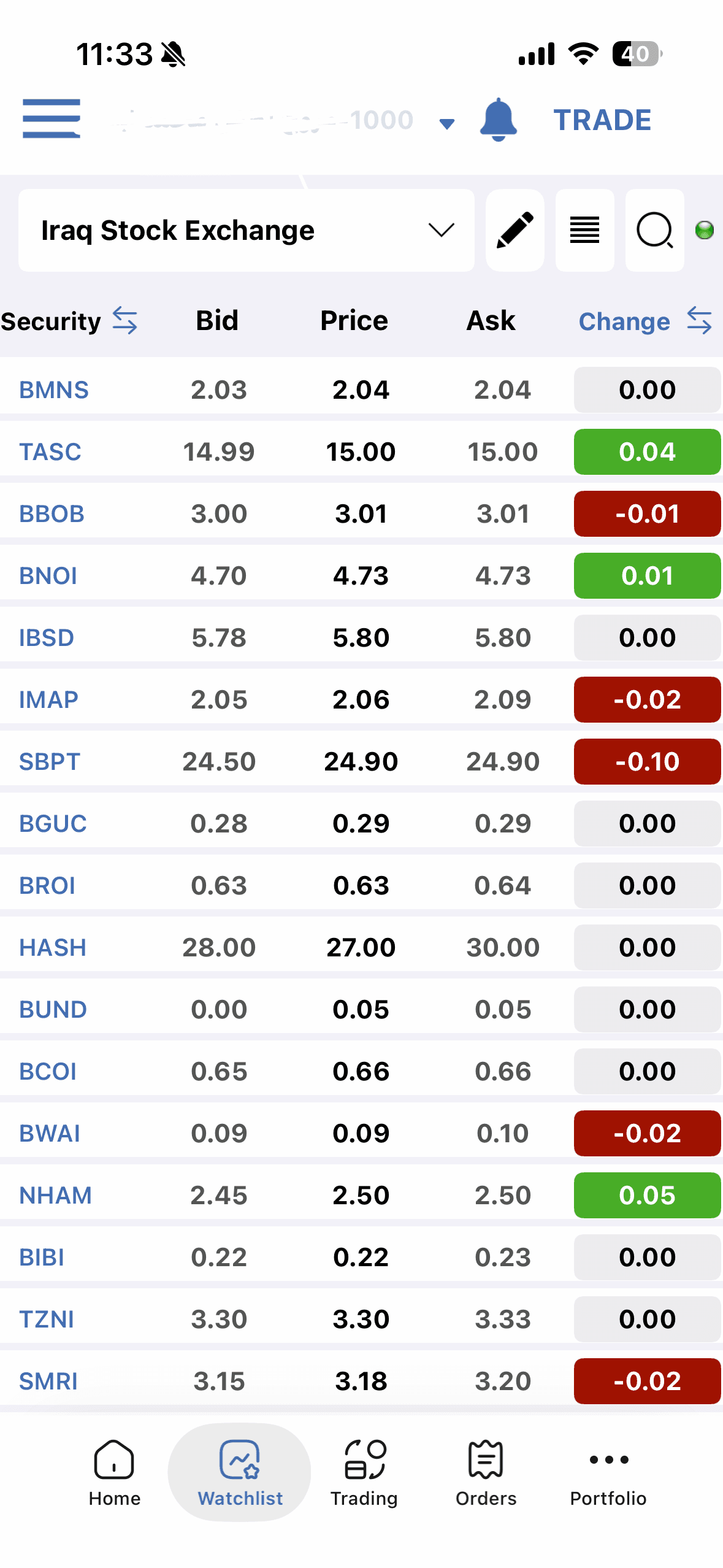This screenshot has height=1568, width=723.
Task: Select HASH ticker
Action: pos(53,947)
